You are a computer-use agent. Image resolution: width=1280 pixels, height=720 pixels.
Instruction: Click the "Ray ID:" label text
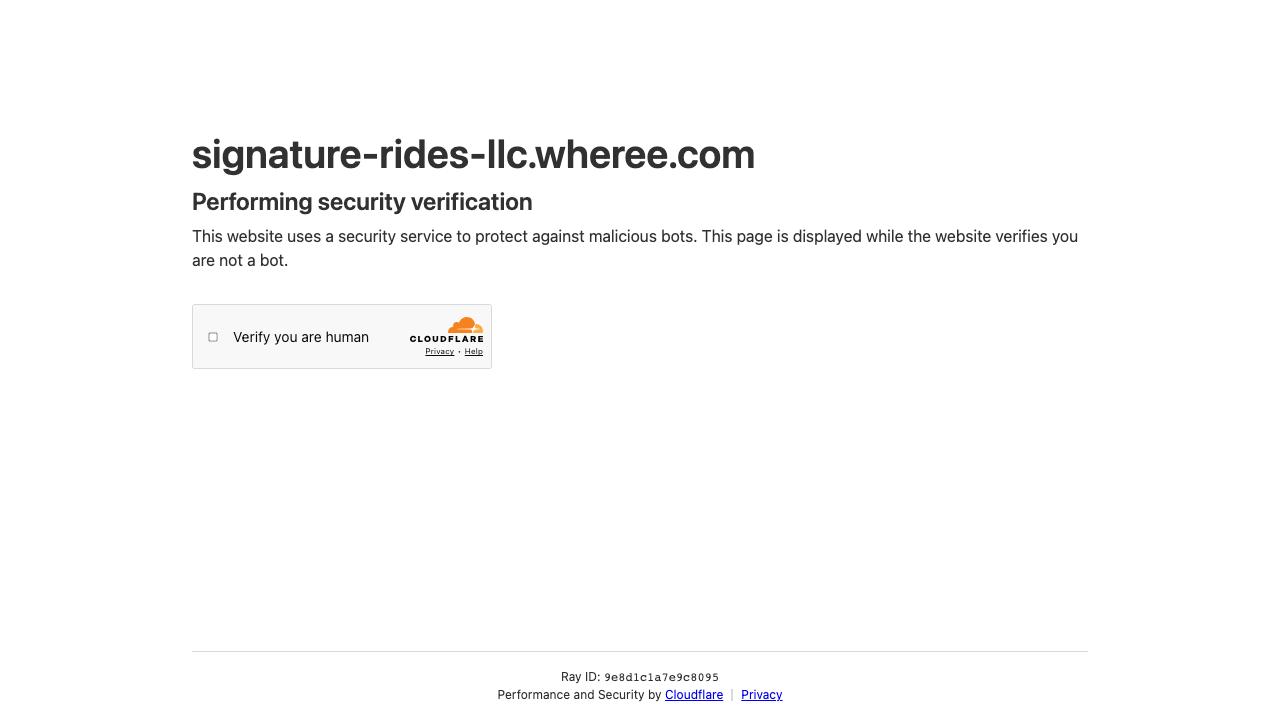point(580,677)
